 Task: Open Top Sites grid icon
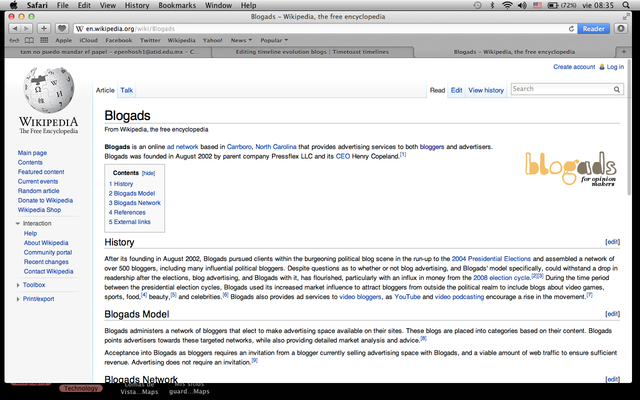click(44, 40)
